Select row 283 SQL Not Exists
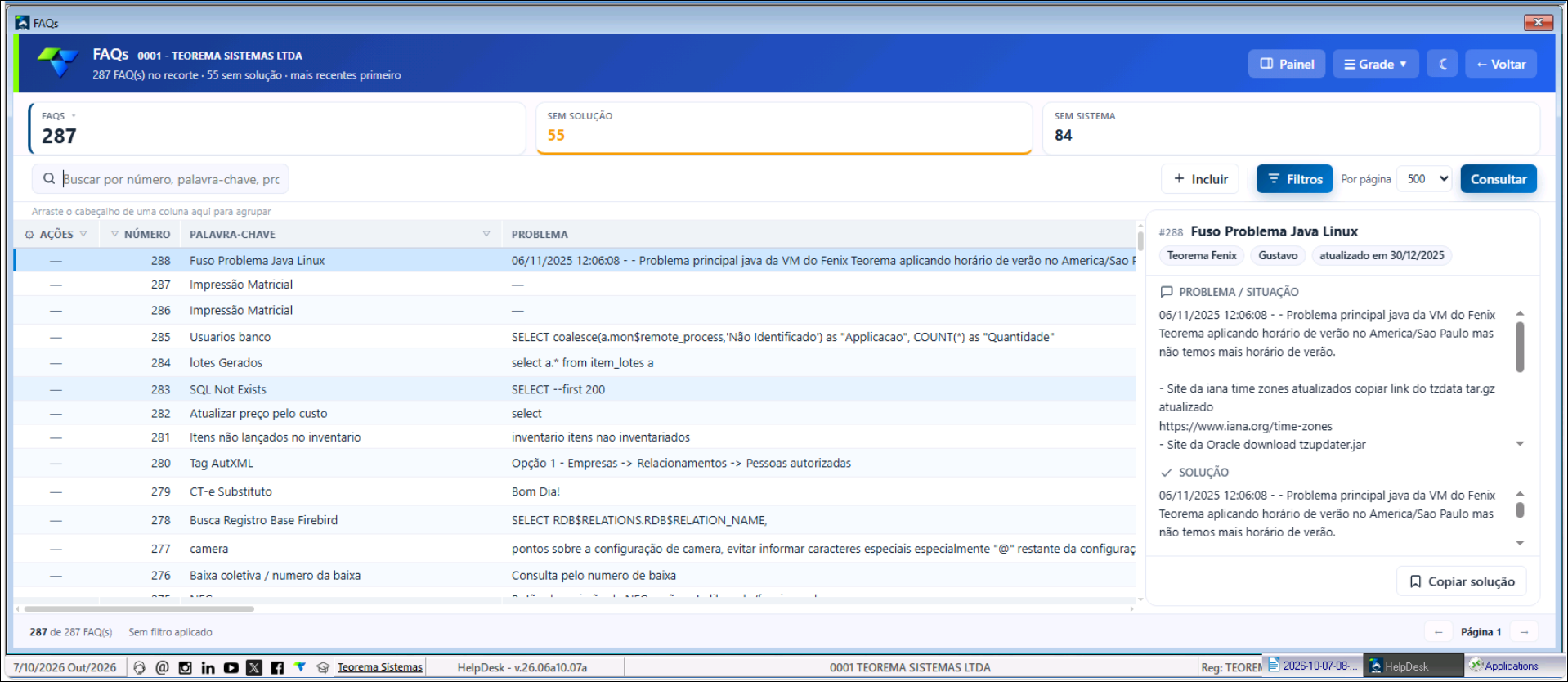The image size is (1568, 682). [x=575, y=389]
